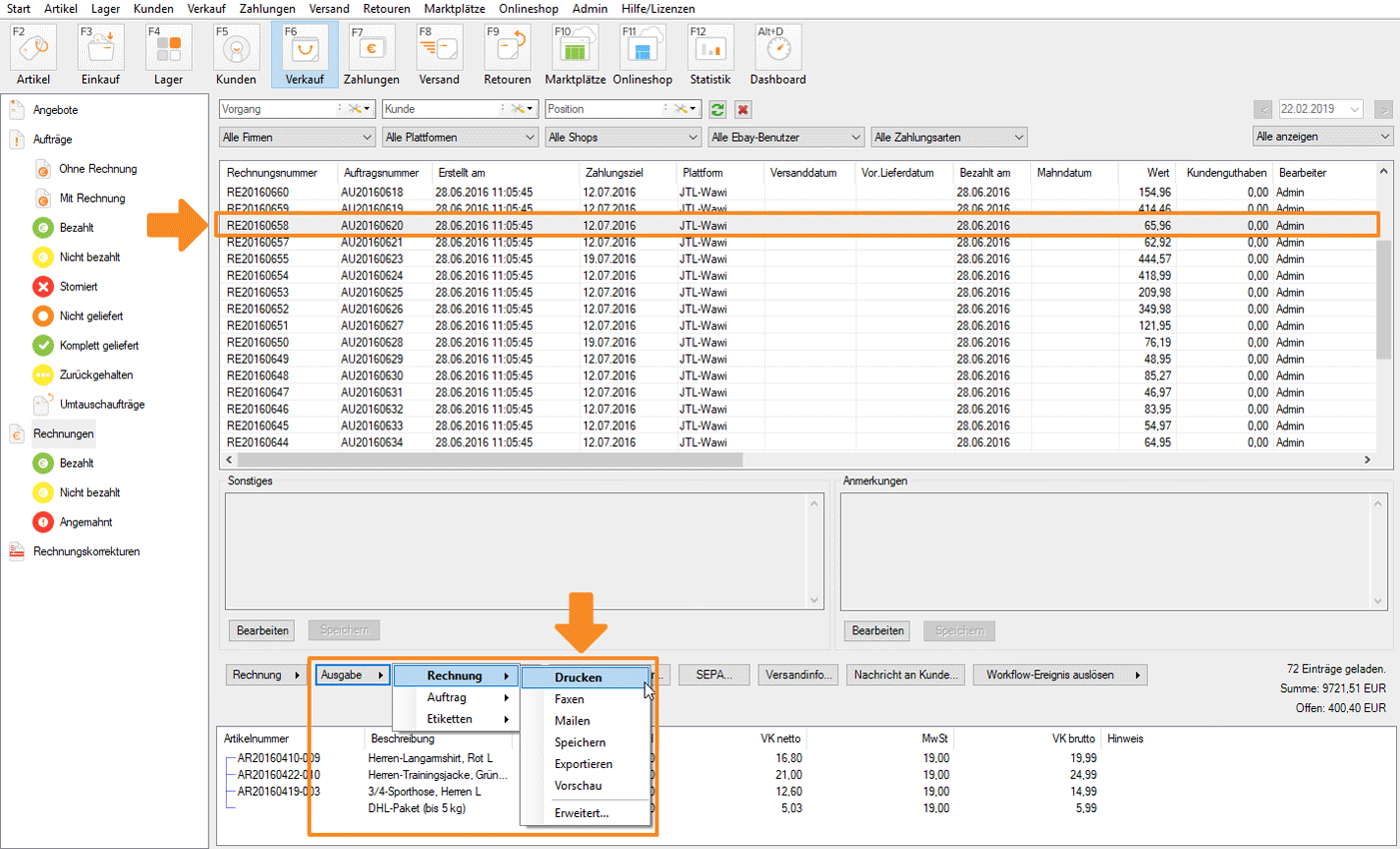Click the red X reset filter icon

(742, 110)
